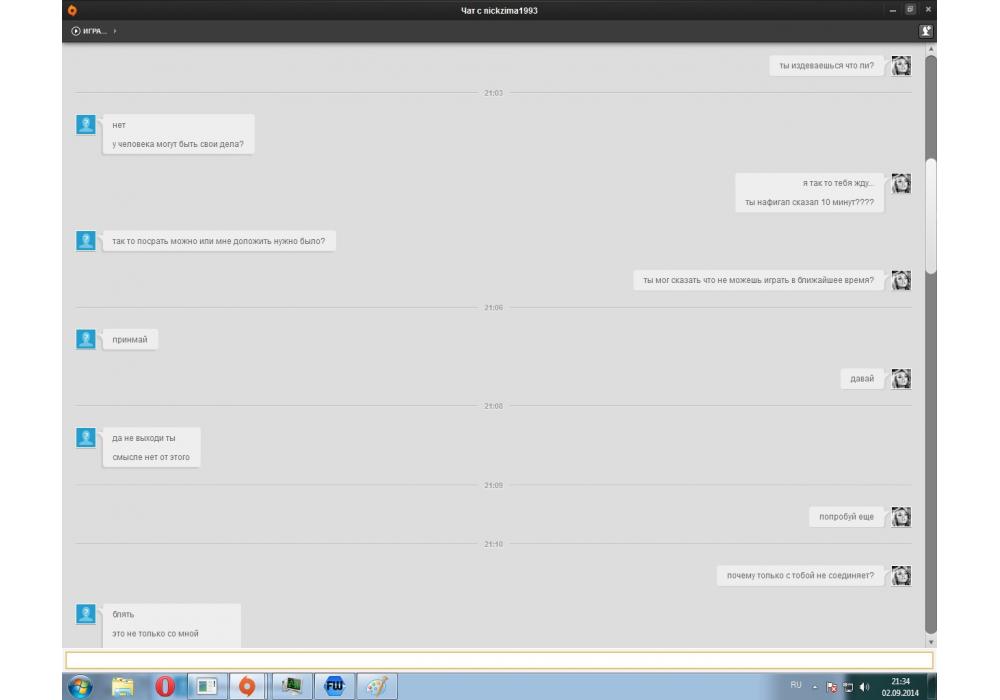
Task: Open the volume control in system tray
Action: click(864, 687)
